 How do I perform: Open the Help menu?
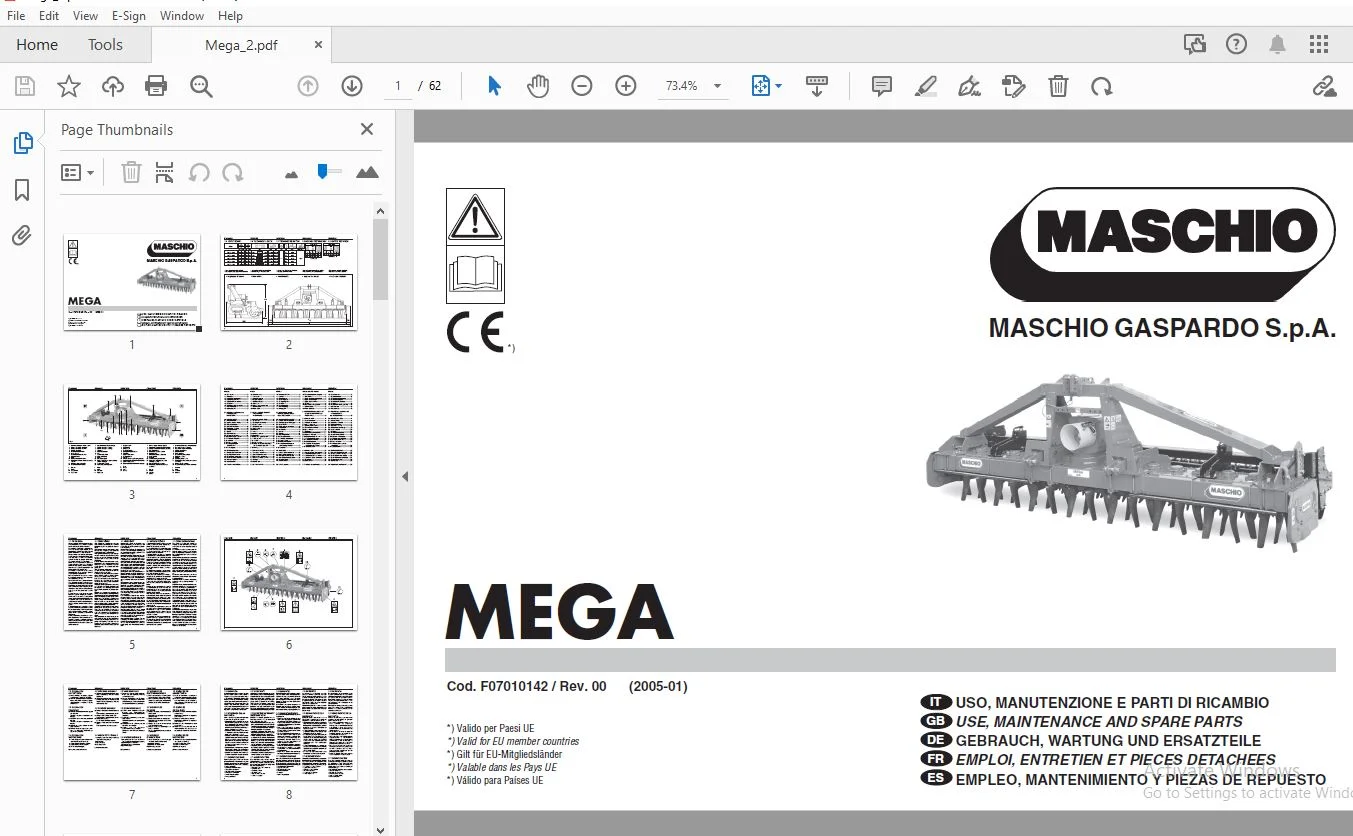coord(230,15)
